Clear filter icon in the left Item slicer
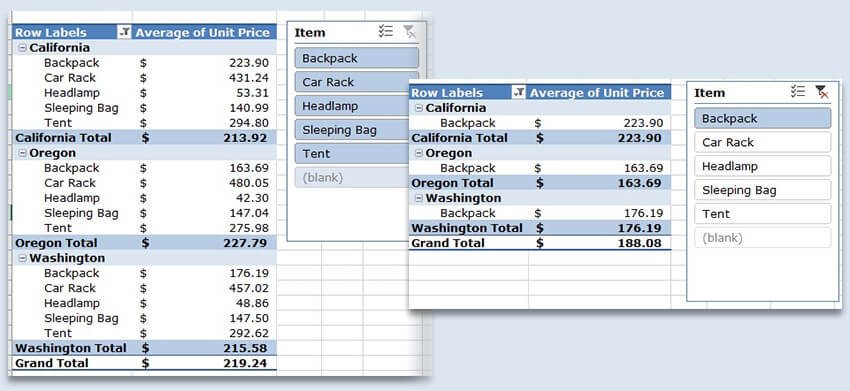Viewport: 850px width, 391px height. (410, 31)
